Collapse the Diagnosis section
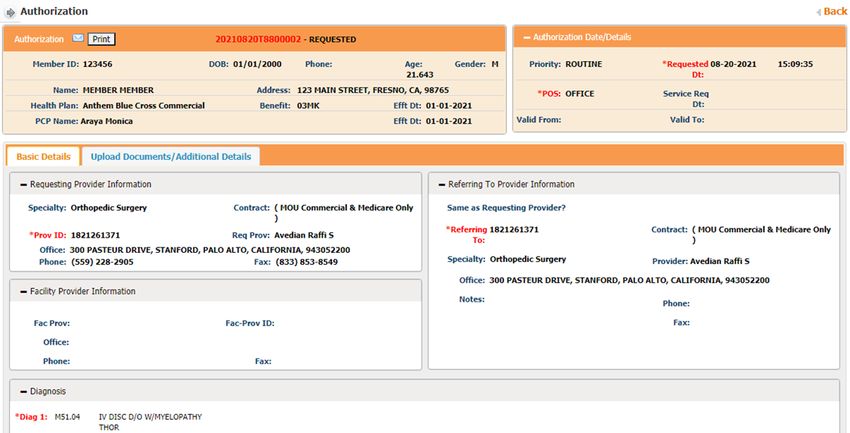Viewport: 850px width, 433px height. click(22, 391)
